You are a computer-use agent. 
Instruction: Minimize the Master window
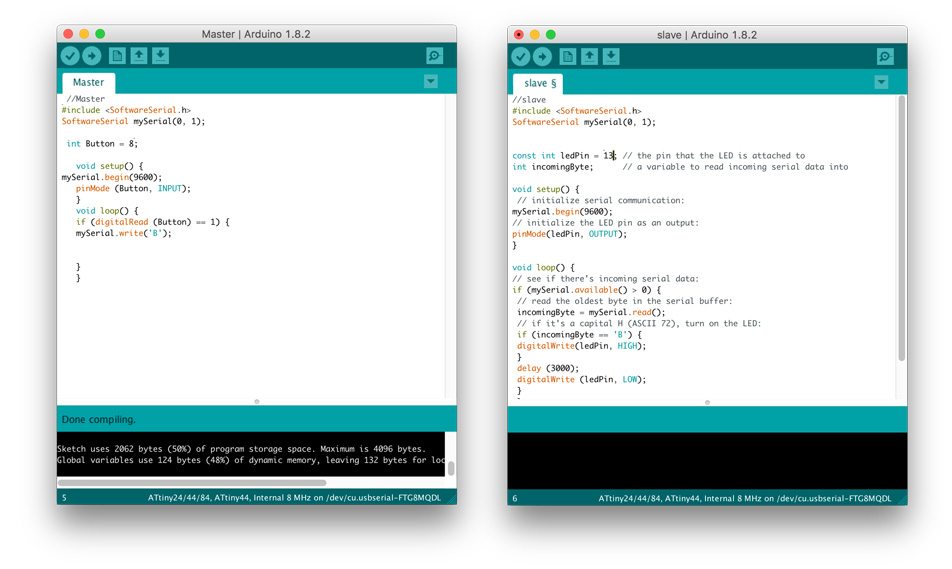pyautogui.click(x=84, y=34)
